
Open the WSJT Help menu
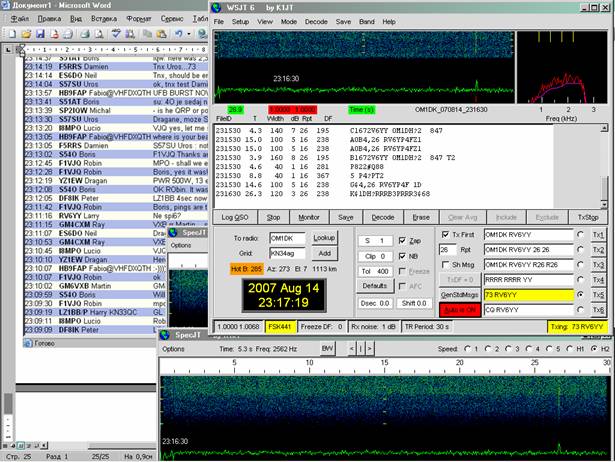pos(389,22)
